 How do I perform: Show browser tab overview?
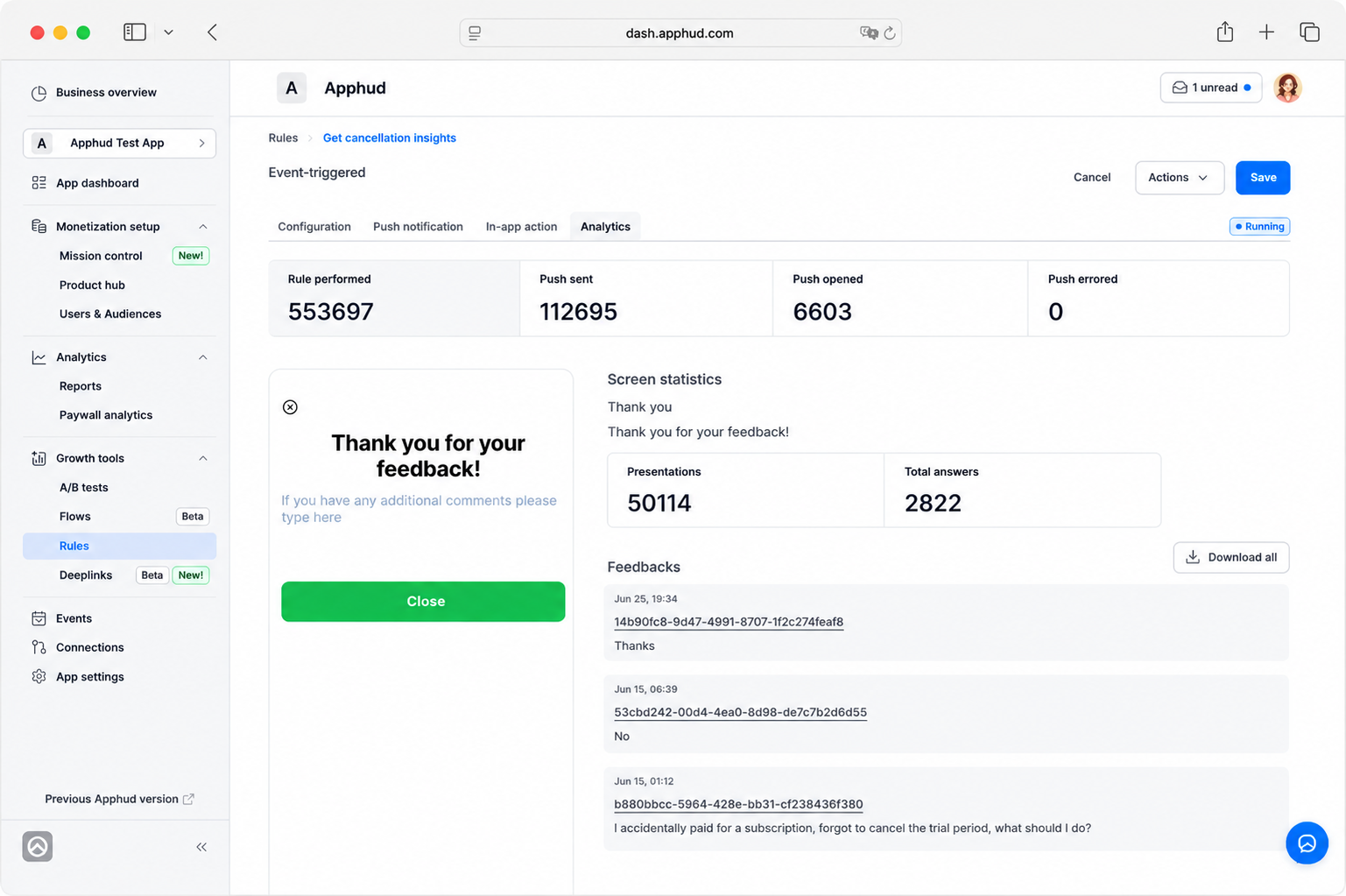coord(1309,32)
